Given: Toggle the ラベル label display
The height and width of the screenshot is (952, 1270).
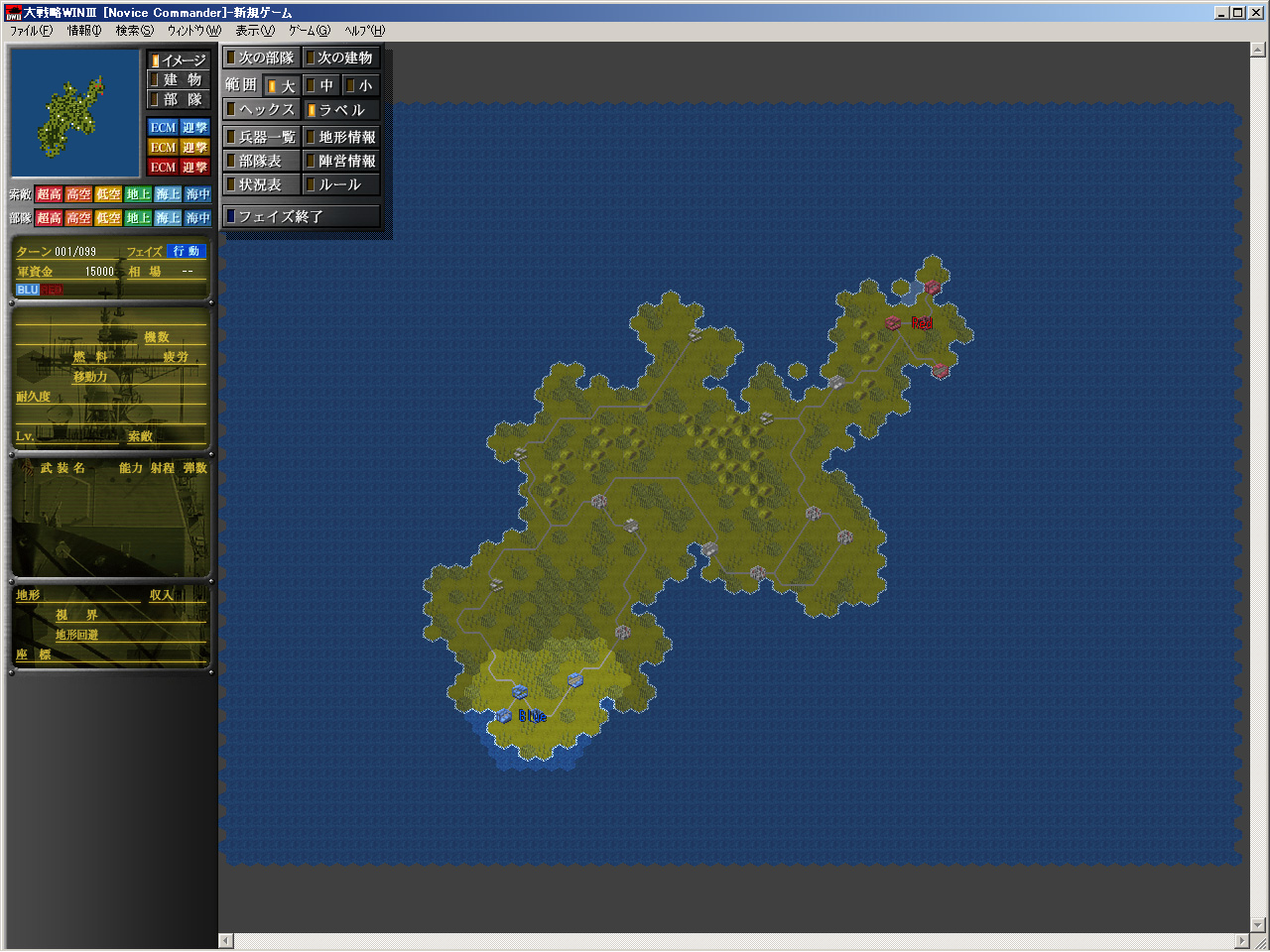Looking at the screenshot, I should (x=341, y=110).
